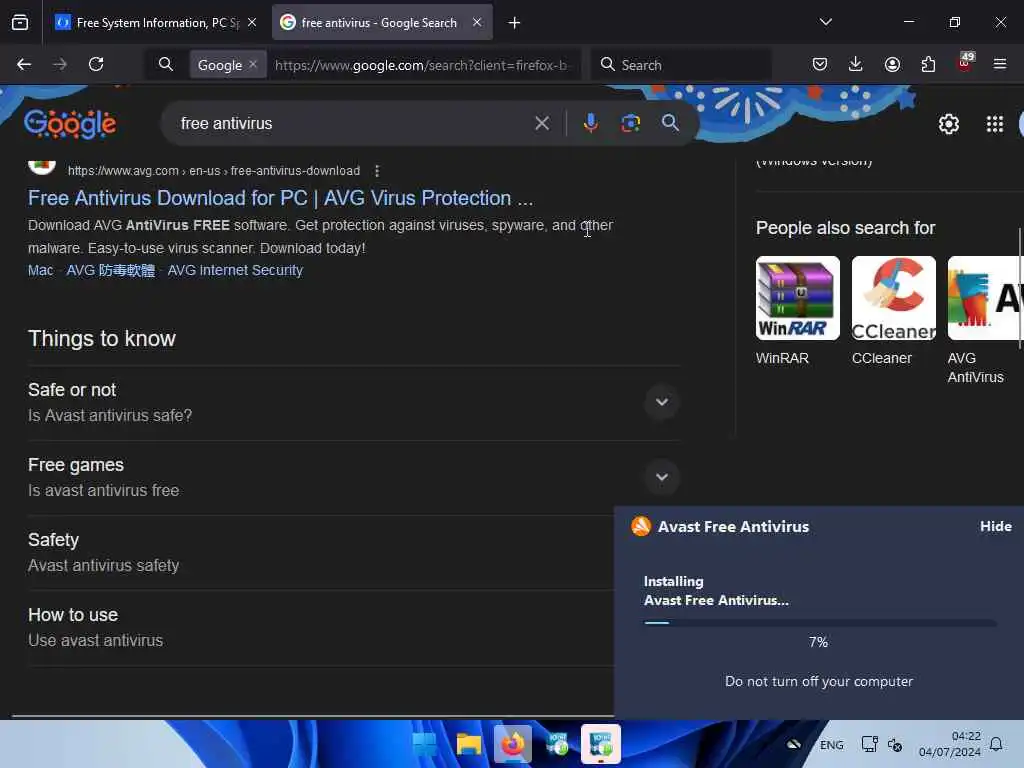Clear the Google search query
The width and height of the screenshot is (1024, 768).
(542, 123)
